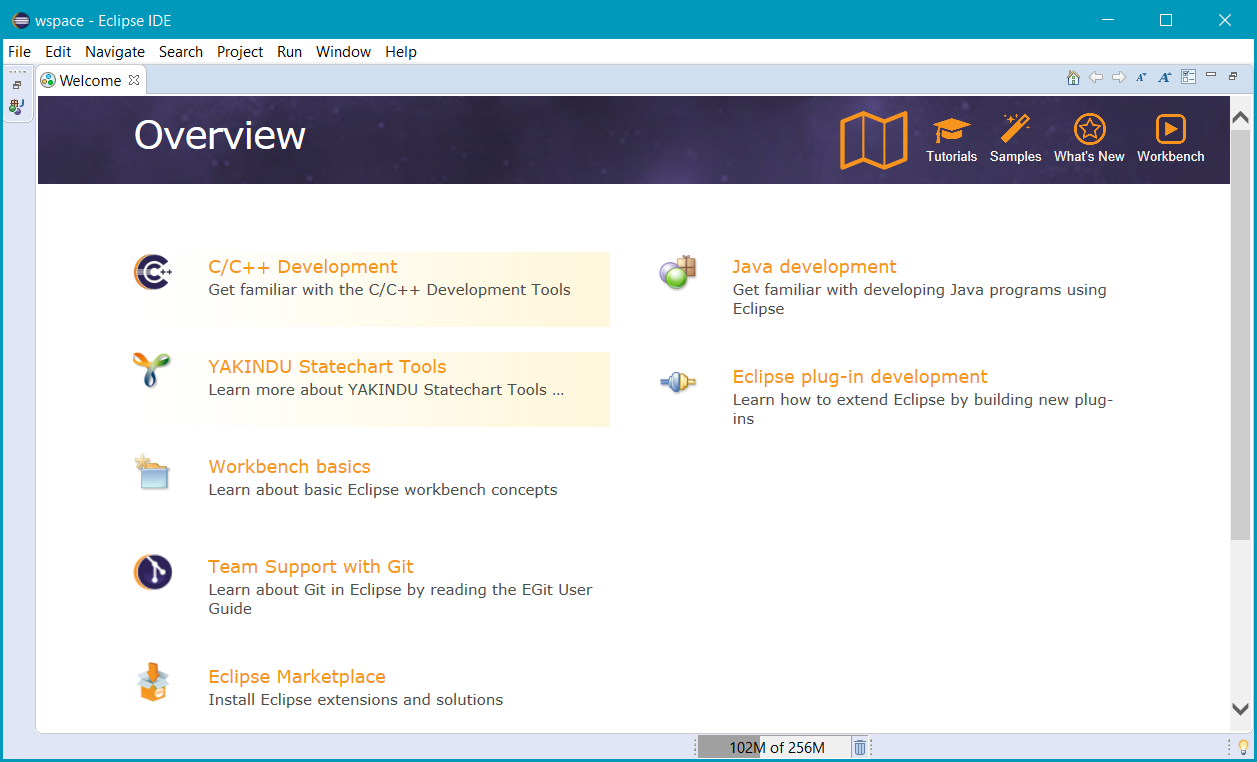The width and height of the screenshot is (1257, 762).
Task: Click the Java development icon
Action: pos(677,272)
